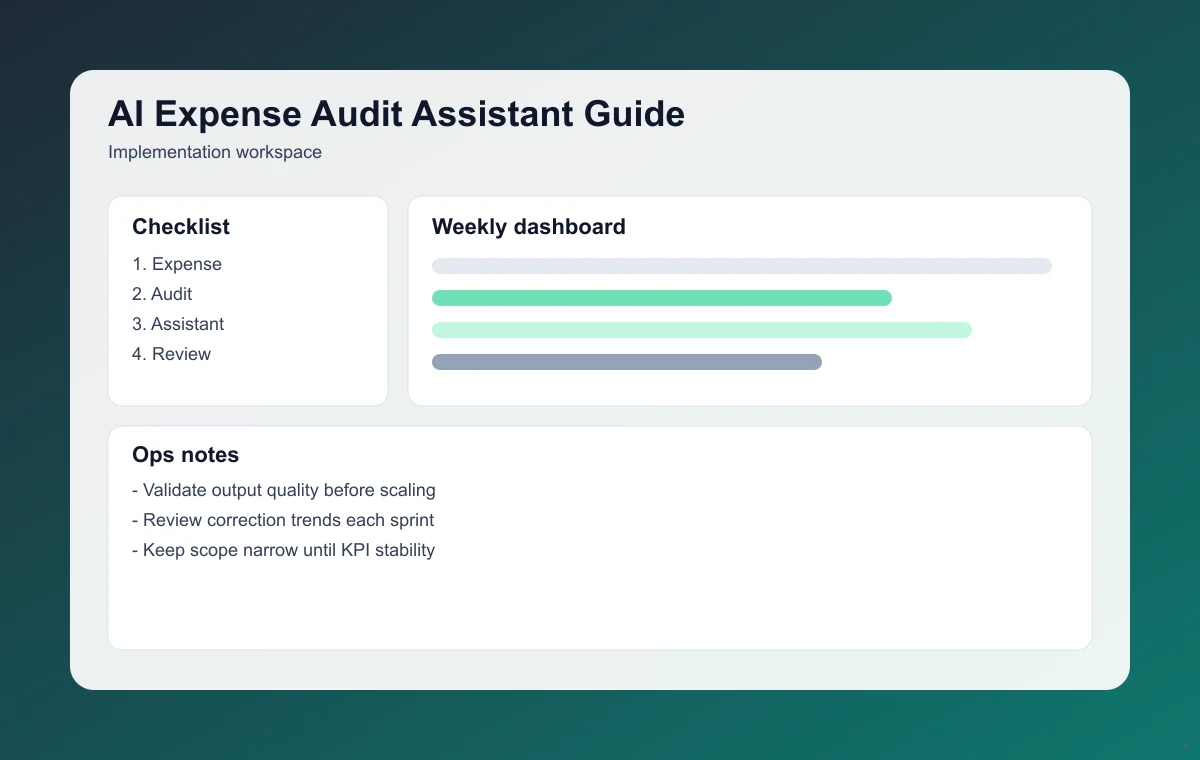Open the Ops notes panel header
The height and width of the screenshot is (760, 1200).
coord(186,455)
